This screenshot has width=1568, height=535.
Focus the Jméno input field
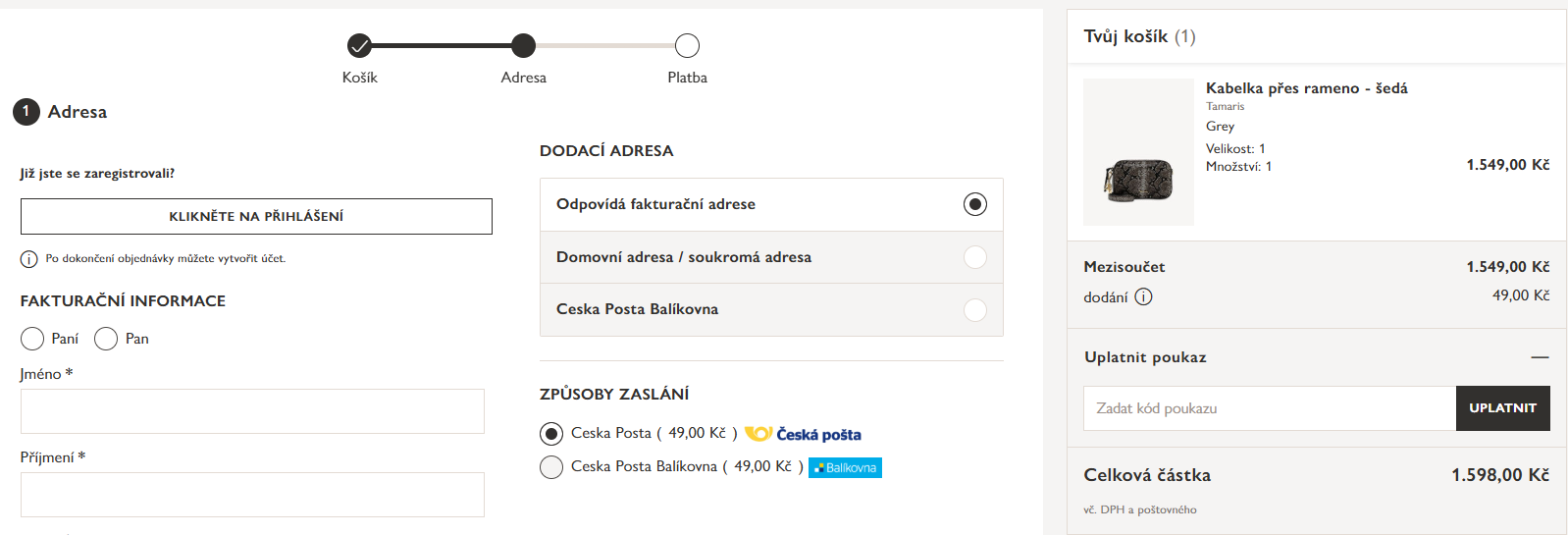[x=252, y=411]
